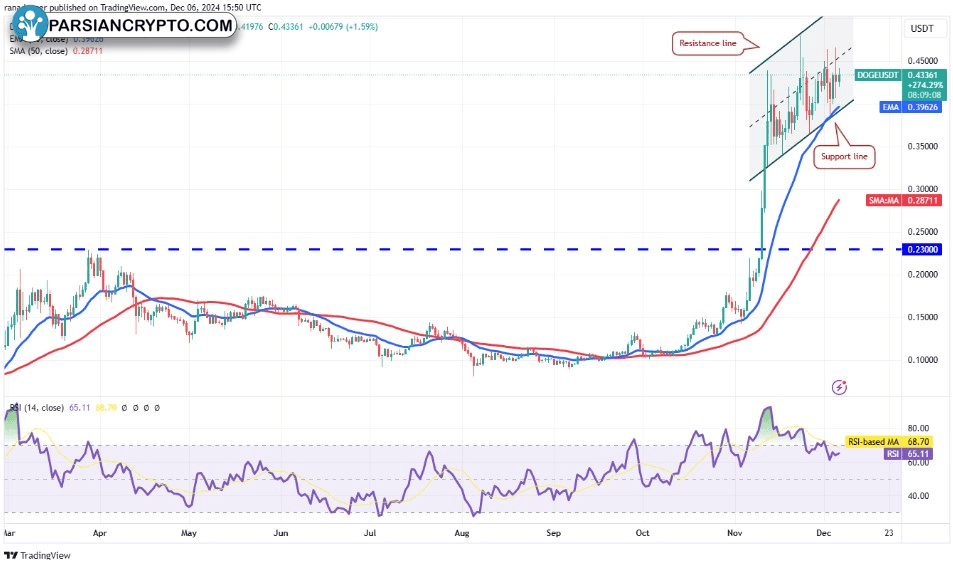Click the Dec label on time axis
Image resolution: width=953 pixels, height=562 pixels.
(x=824, y=533)
